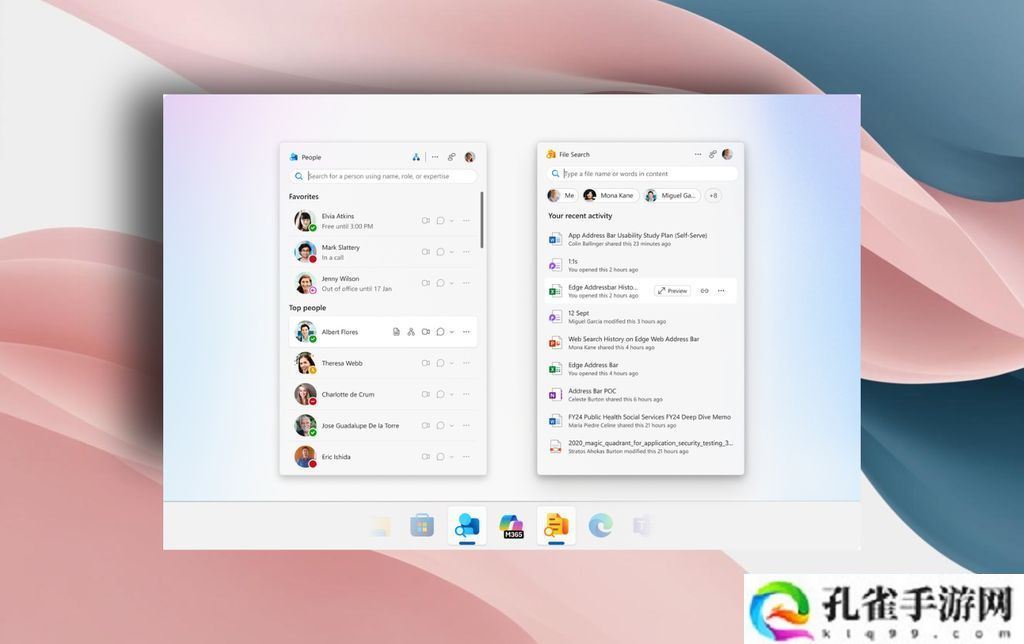Expand chat options dropdown for Theresa Webb
The height and width of the screenshot is (644, 1024).
451,362
